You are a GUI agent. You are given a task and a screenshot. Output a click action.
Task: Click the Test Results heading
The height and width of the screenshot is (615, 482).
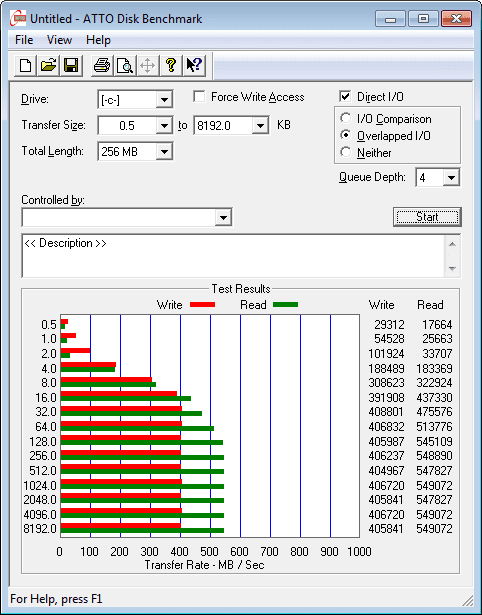[x=241, y=289]
